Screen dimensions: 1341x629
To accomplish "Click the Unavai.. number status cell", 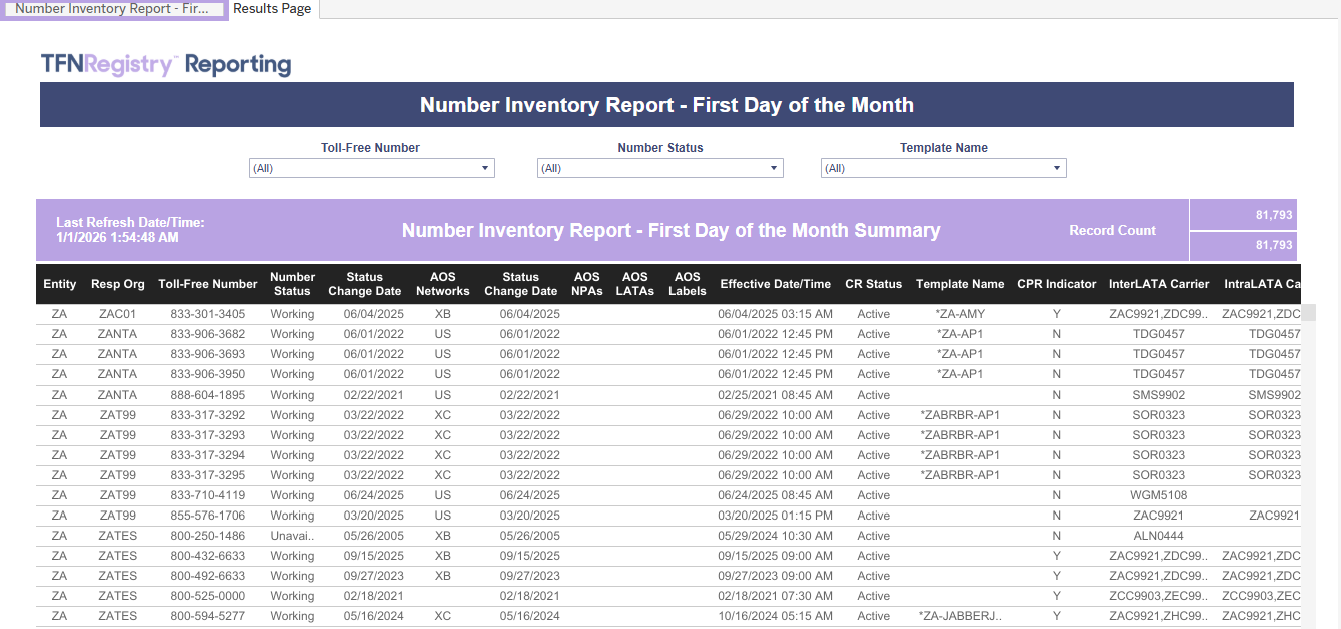I will (292, 536).
